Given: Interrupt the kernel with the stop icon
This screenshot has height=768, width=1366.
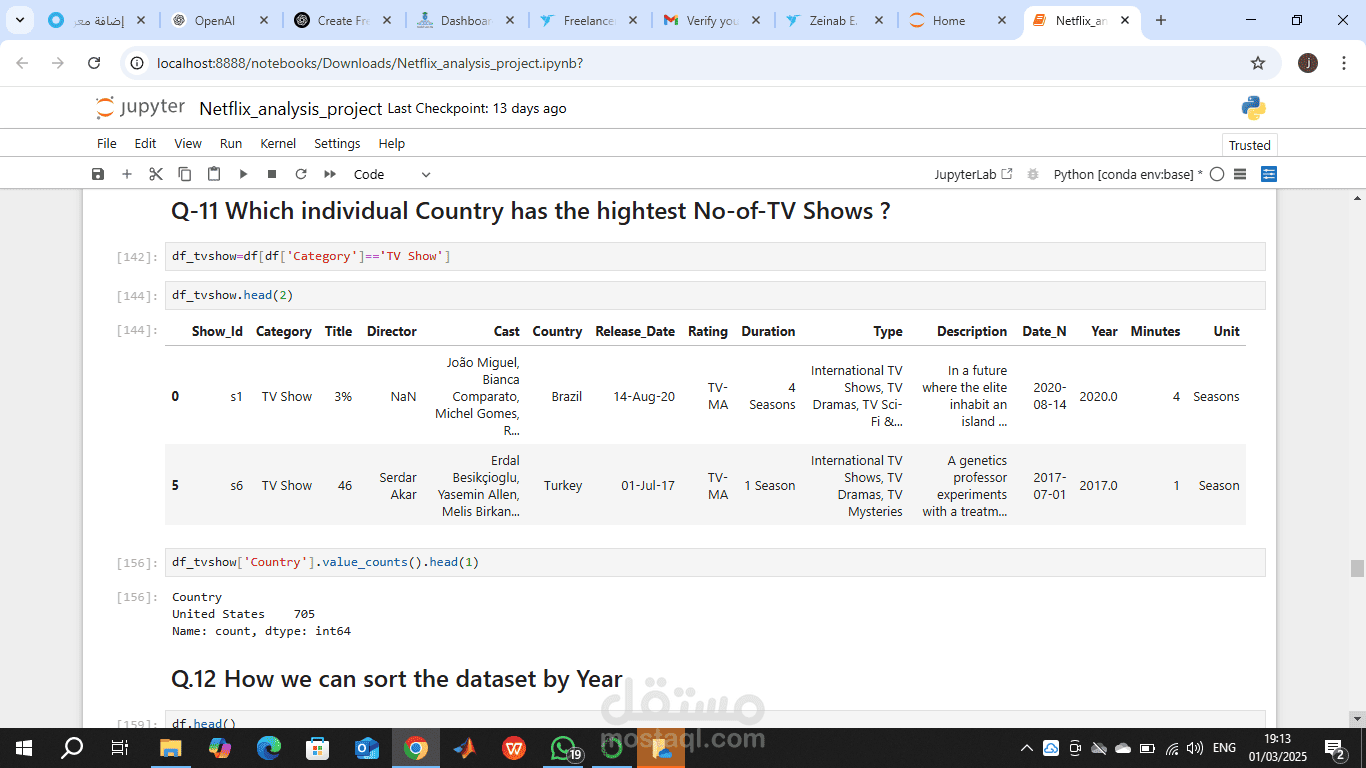Looking at the screenshot, I should pos(272,174).
